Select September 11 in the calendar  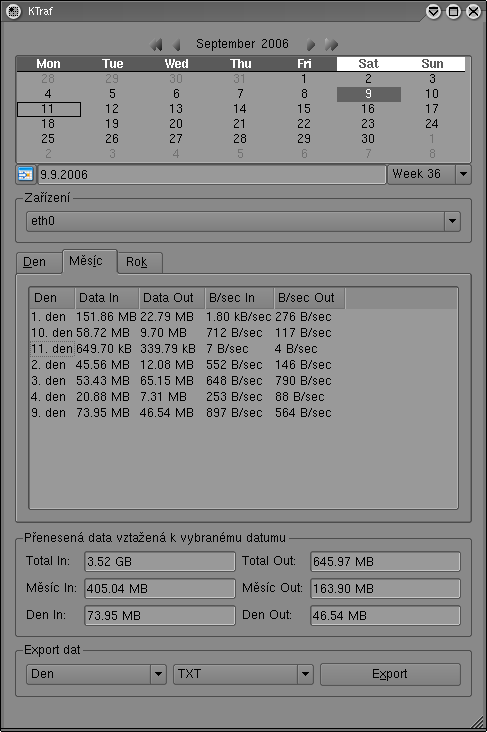(49, 109)
